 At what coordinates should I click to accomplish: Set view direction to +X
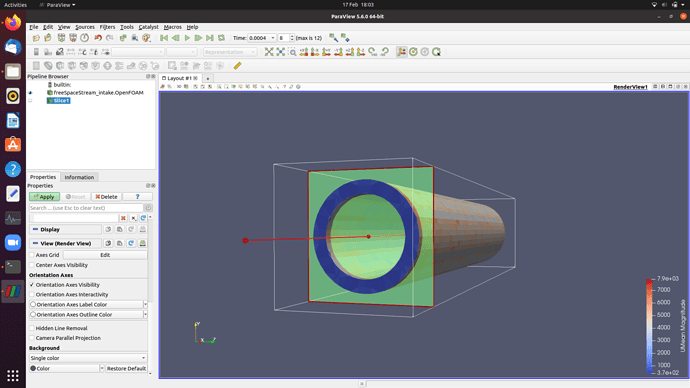pyautogui.click(x=304, y=52)
